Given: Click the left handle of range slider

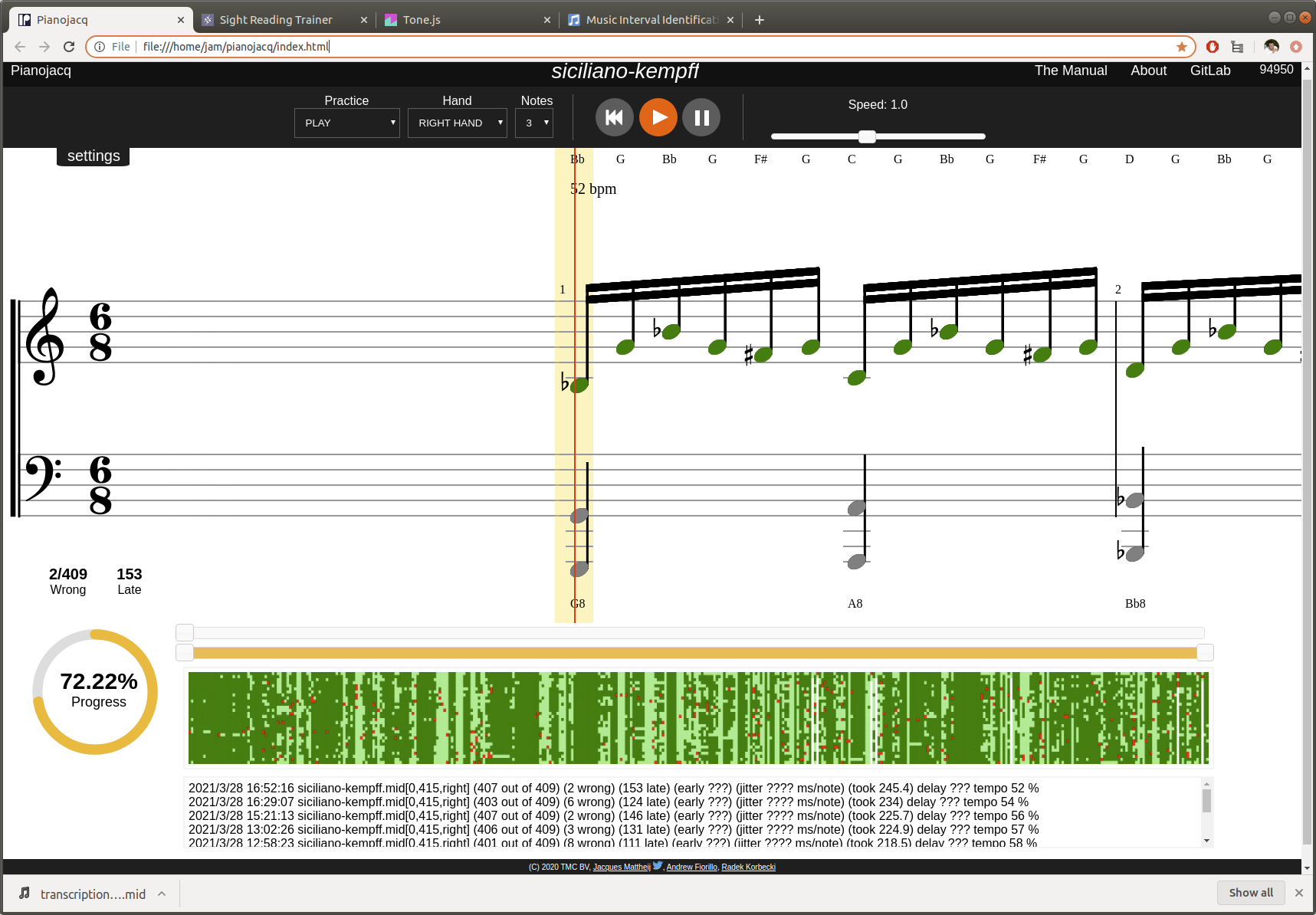Looking at the screenshot, I should coord(185,652).
